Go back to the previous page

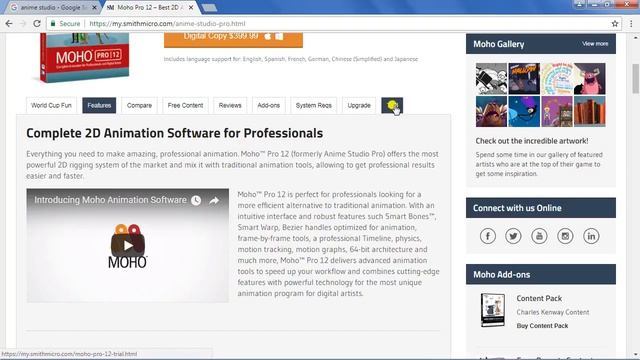9,24
